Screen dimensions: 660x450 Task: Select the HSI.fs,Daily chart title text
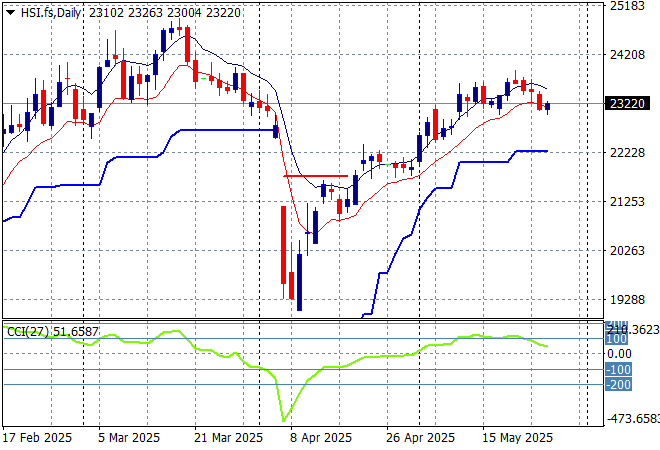(x=51, y=13)
